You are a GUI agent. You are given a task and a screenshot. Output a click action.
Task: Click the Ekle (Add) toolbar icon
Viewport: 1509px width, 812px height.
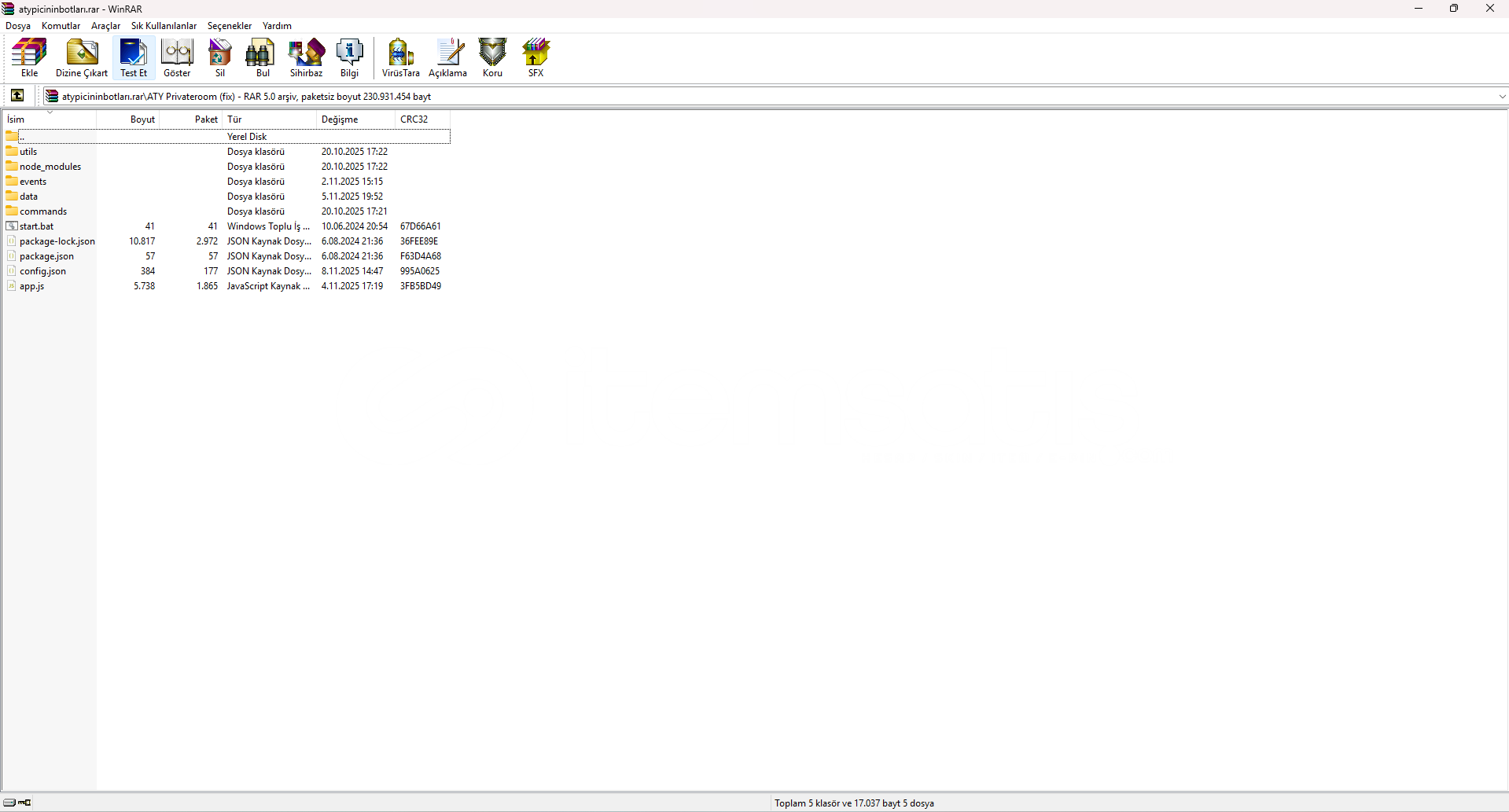(x=29, y=57)
